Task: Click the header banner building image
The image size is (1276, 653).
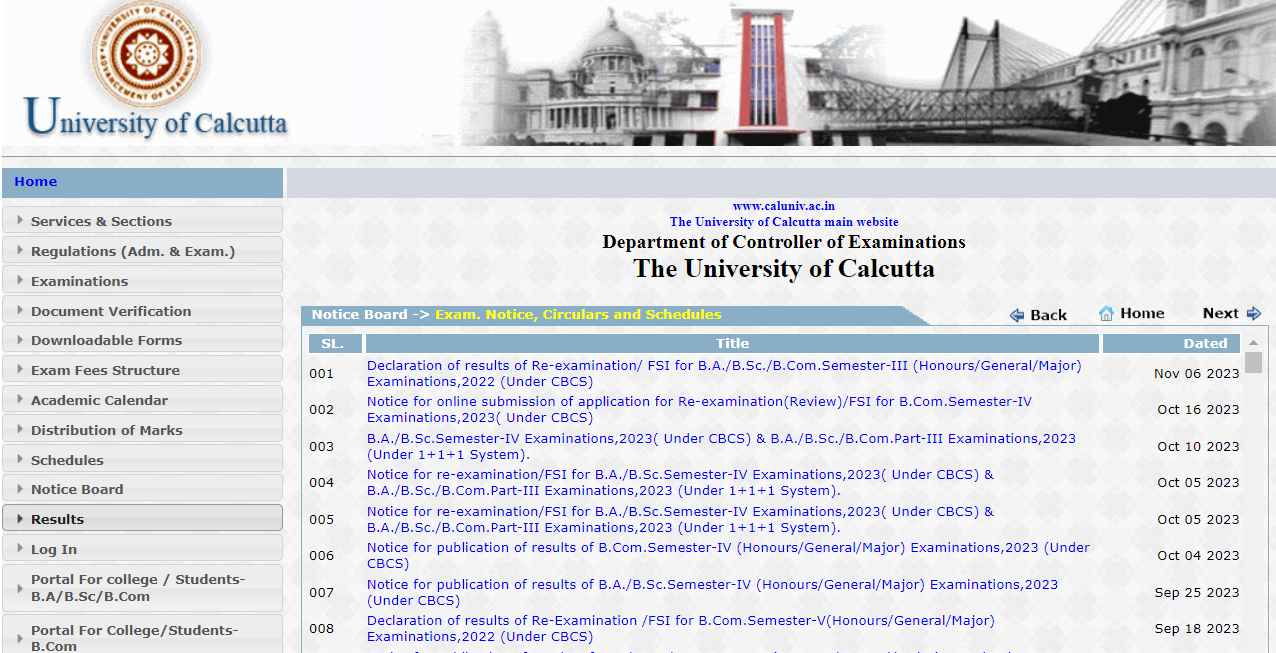Action: pos(868,73)
